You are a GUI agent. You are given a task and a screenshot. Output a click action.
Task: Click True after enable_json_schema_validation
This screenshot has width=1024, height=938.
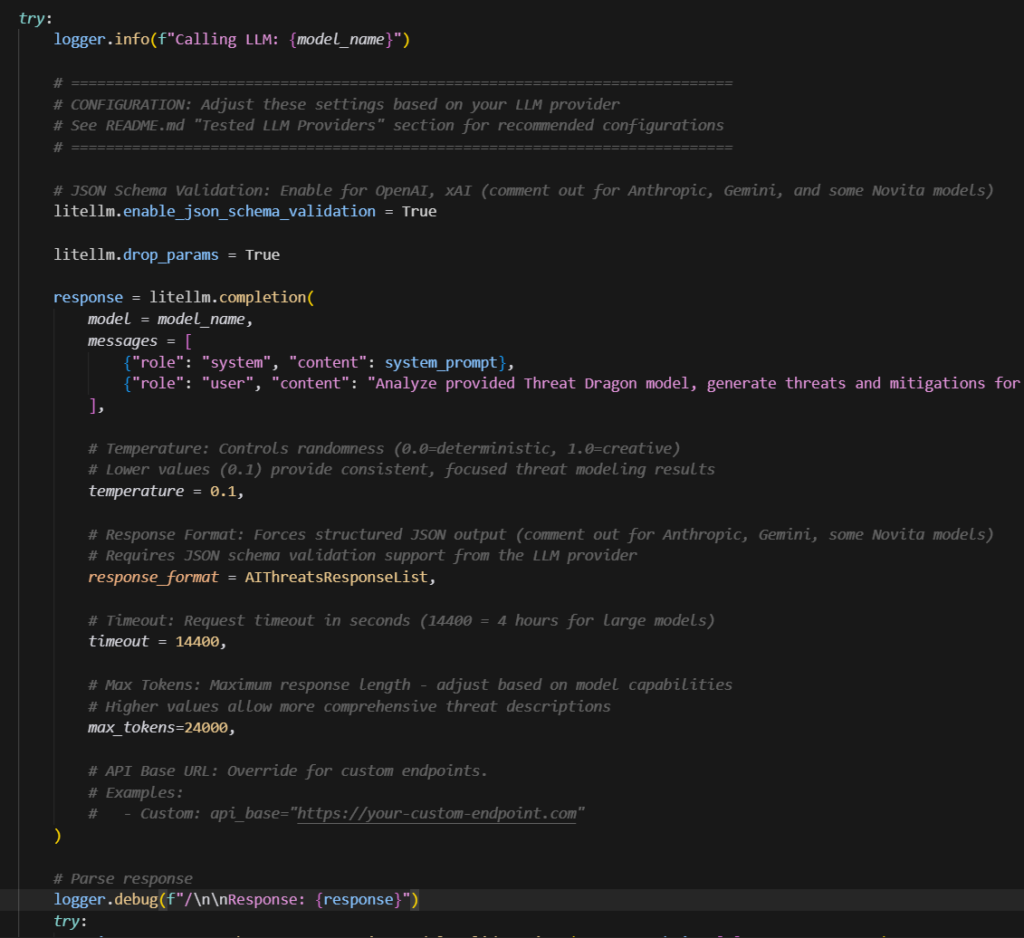419,212
